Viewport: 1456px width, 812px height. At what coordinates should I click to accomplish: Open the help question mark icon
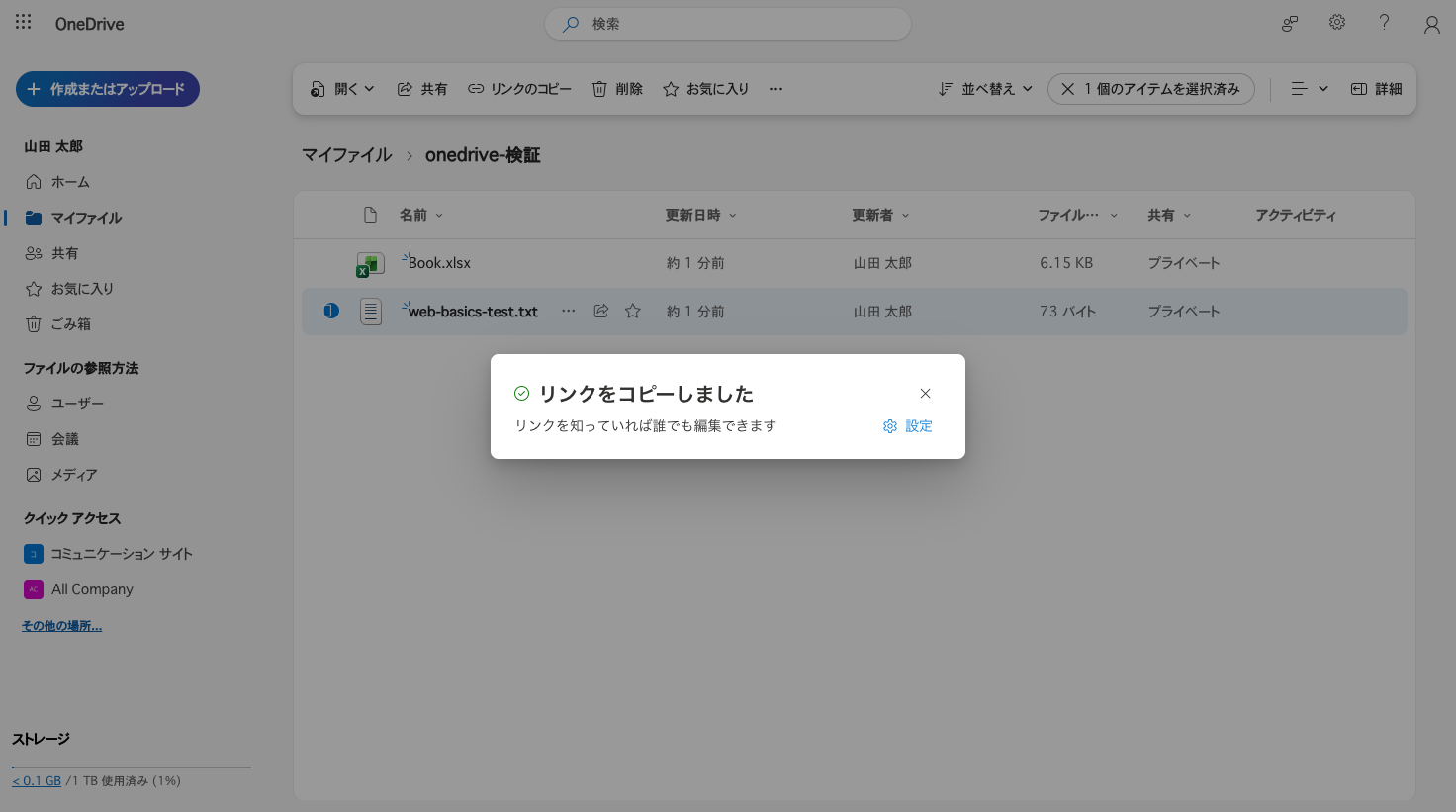click(x=1384, y=22)
